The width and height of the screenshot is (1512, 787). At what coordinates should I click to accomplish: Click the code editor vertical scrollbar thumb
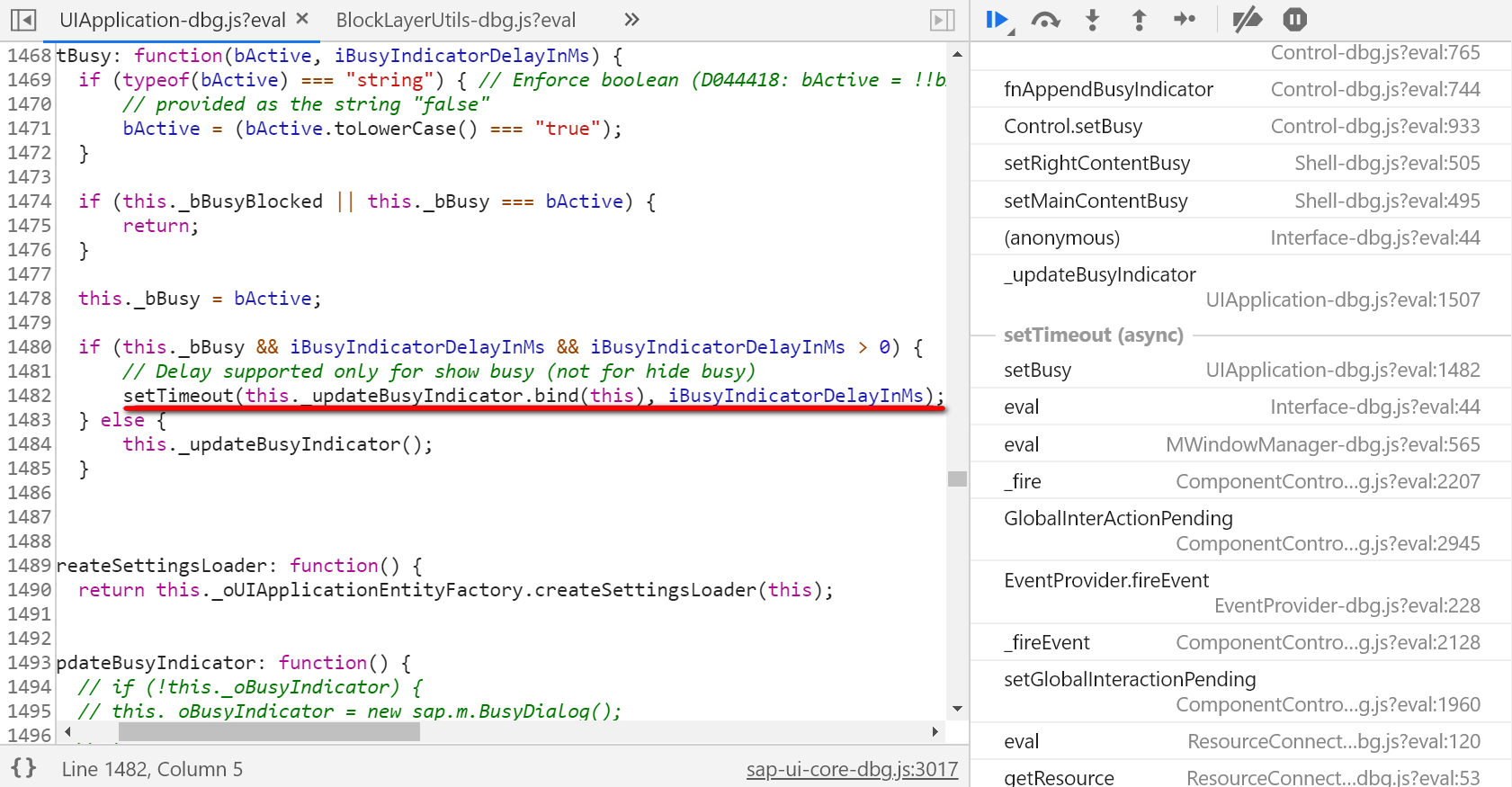coord(957,478)
